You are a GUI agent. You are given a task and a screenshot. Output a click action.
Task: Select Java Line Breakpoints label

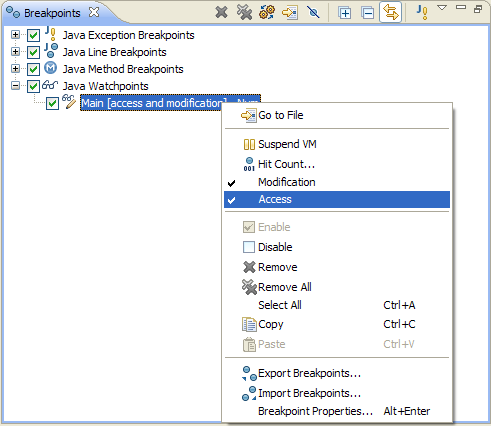(115, 52)
